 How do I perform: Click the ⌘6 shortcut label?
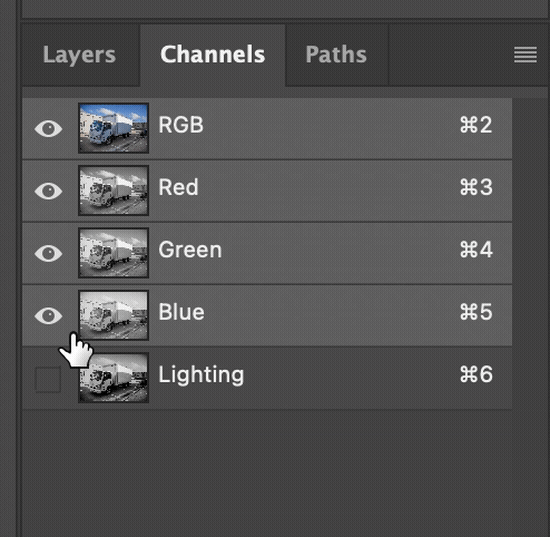476,374
